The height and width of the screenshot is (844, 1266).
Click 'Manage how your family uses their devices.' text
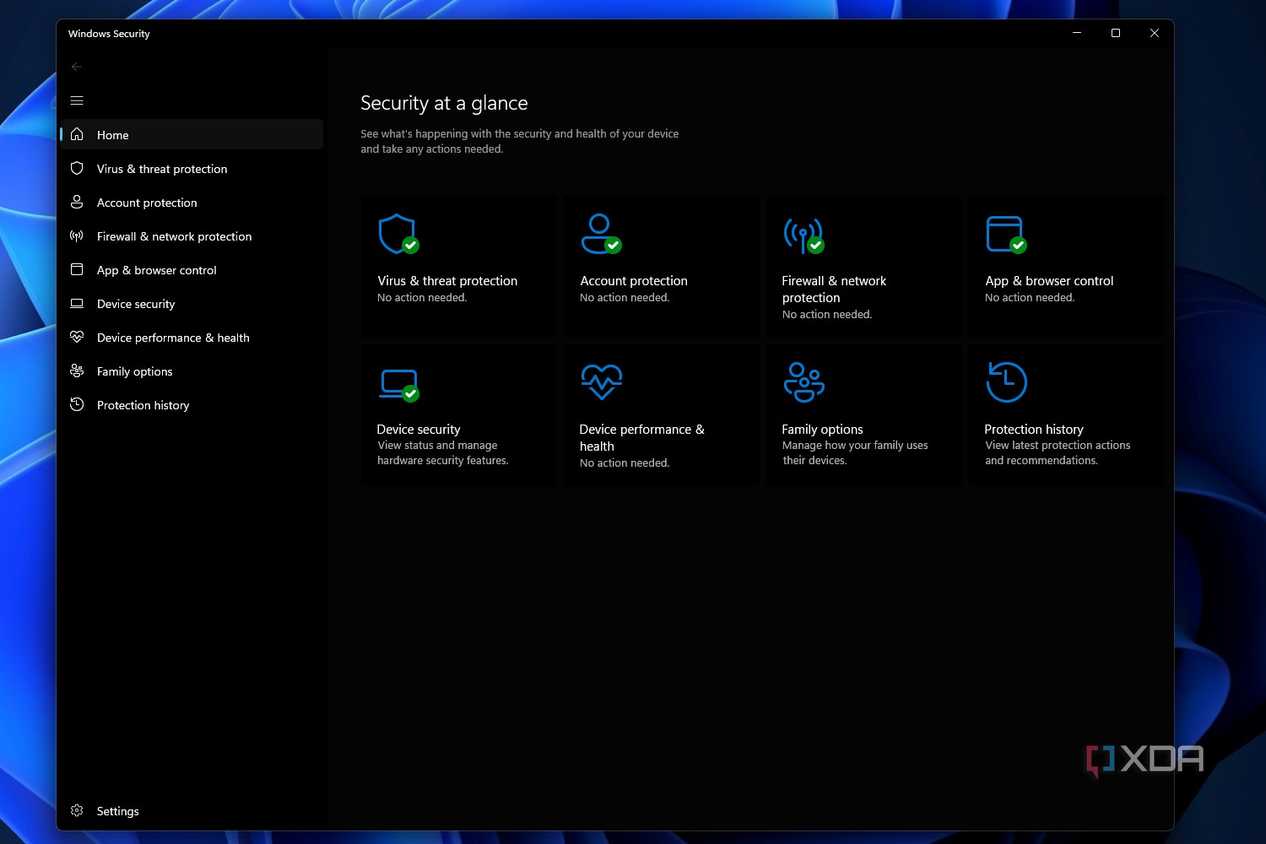(855, 453)
